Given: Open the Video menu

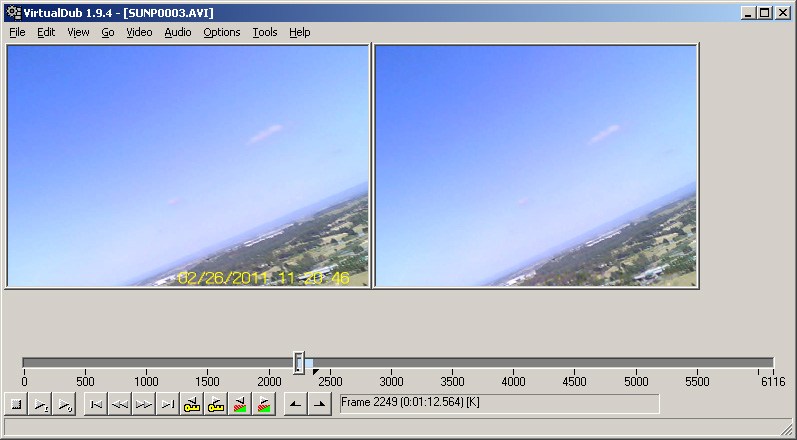Looking at the screenshot, I should tap(139, 32).
